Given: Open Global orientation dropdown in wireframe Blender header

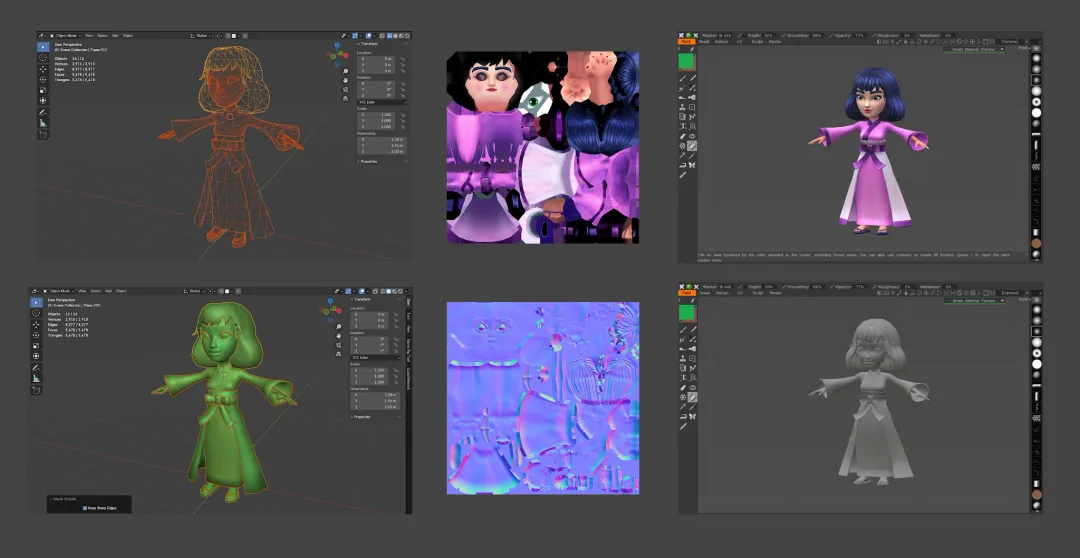Looking at the screenshot, I should 201,36.
